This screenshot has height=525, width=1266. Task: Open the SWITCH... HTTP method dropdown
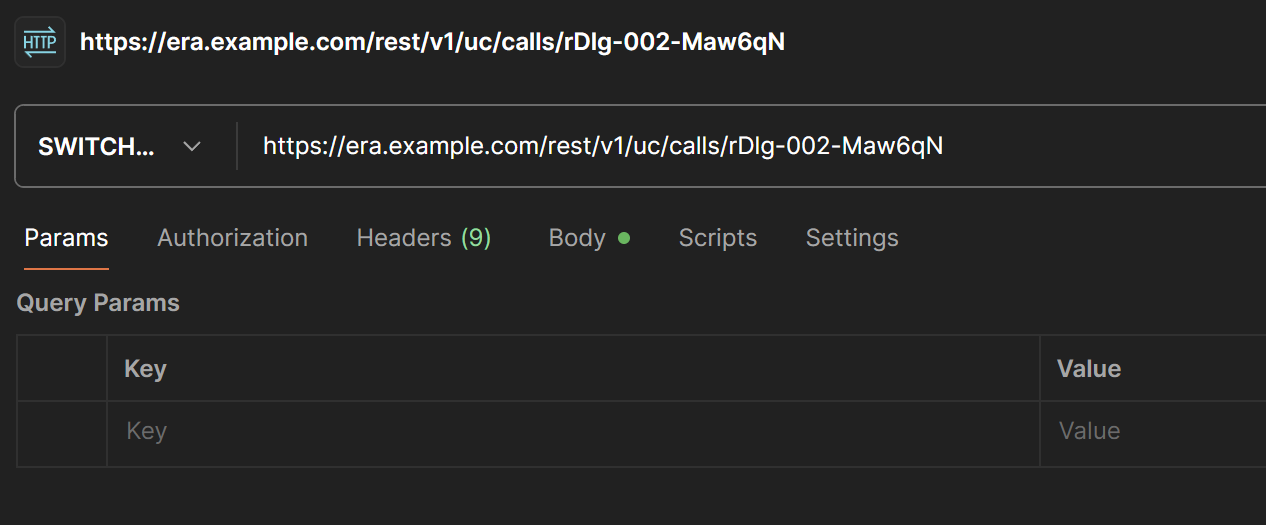coord(96,147)
